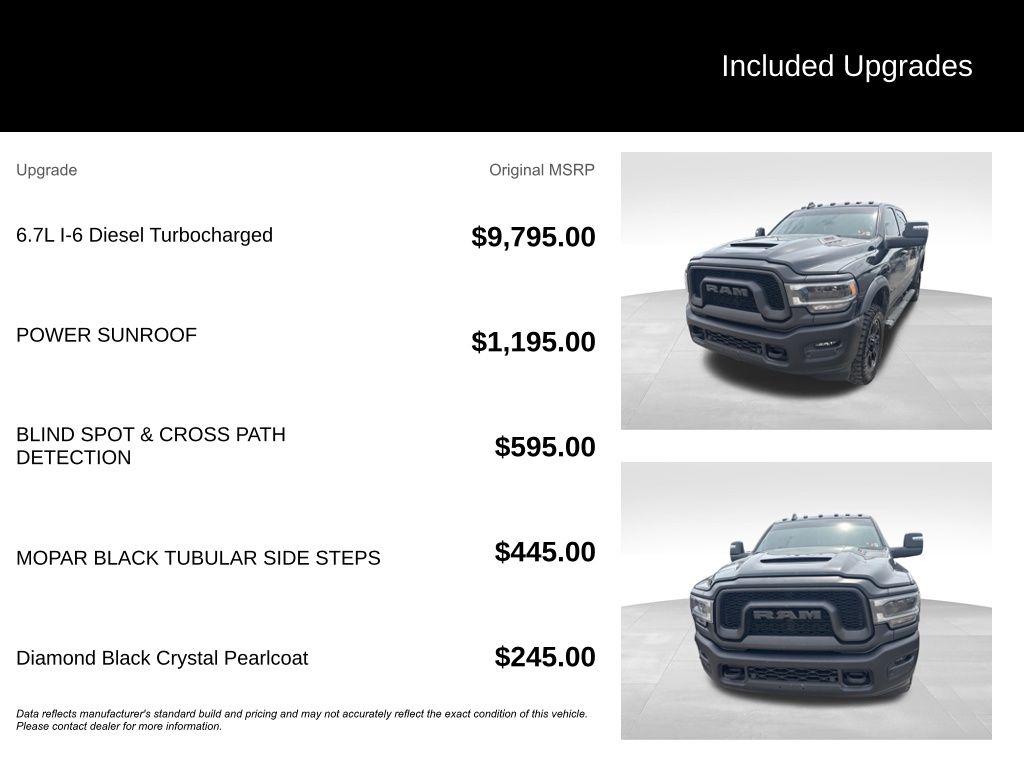The image size is (1024, 768).
Task: Click the pricing disclaimer text
Action: click(x=302, y=720)
